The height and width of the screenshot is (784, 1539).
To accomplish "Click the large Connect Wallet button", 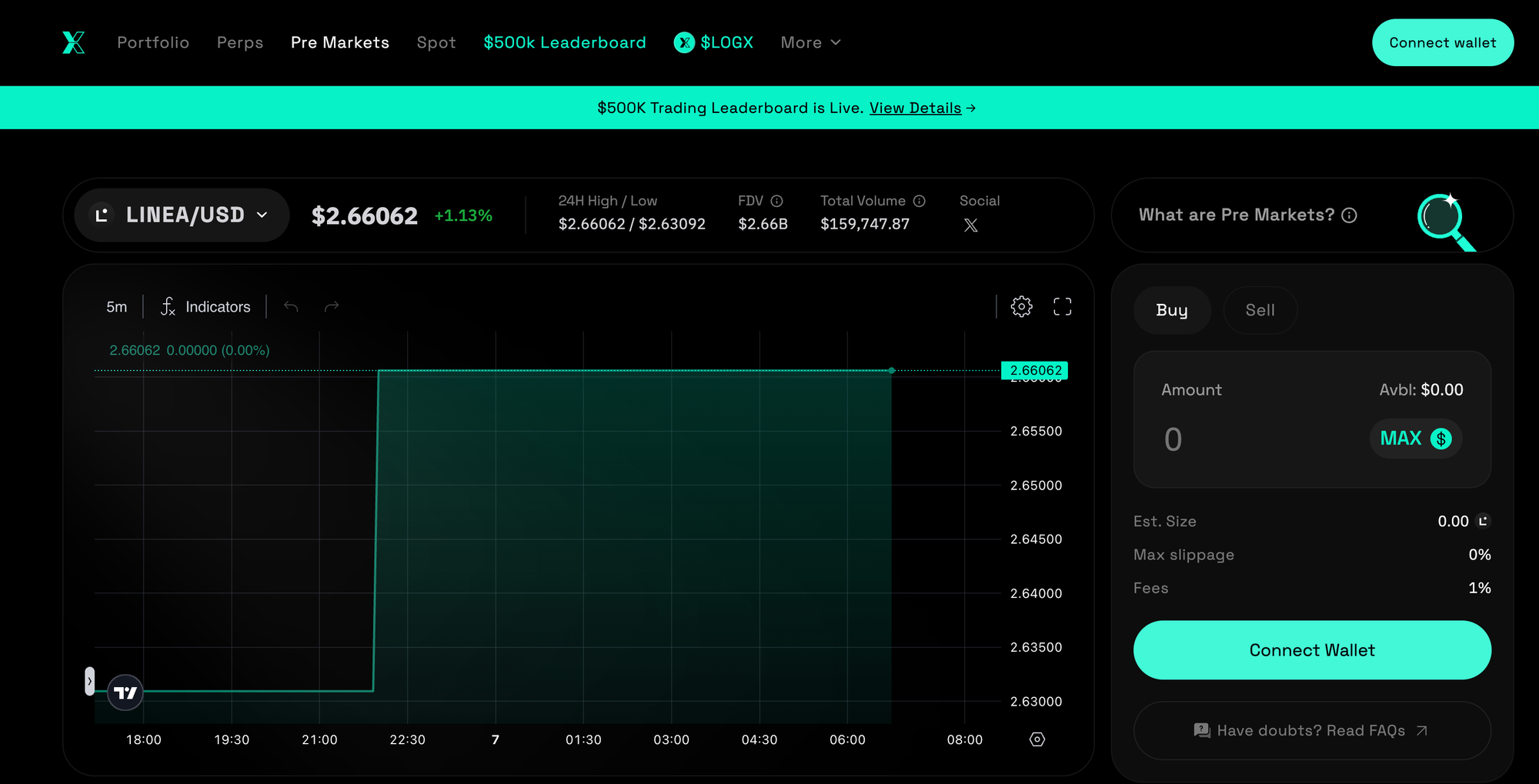I will [1312, 650].
